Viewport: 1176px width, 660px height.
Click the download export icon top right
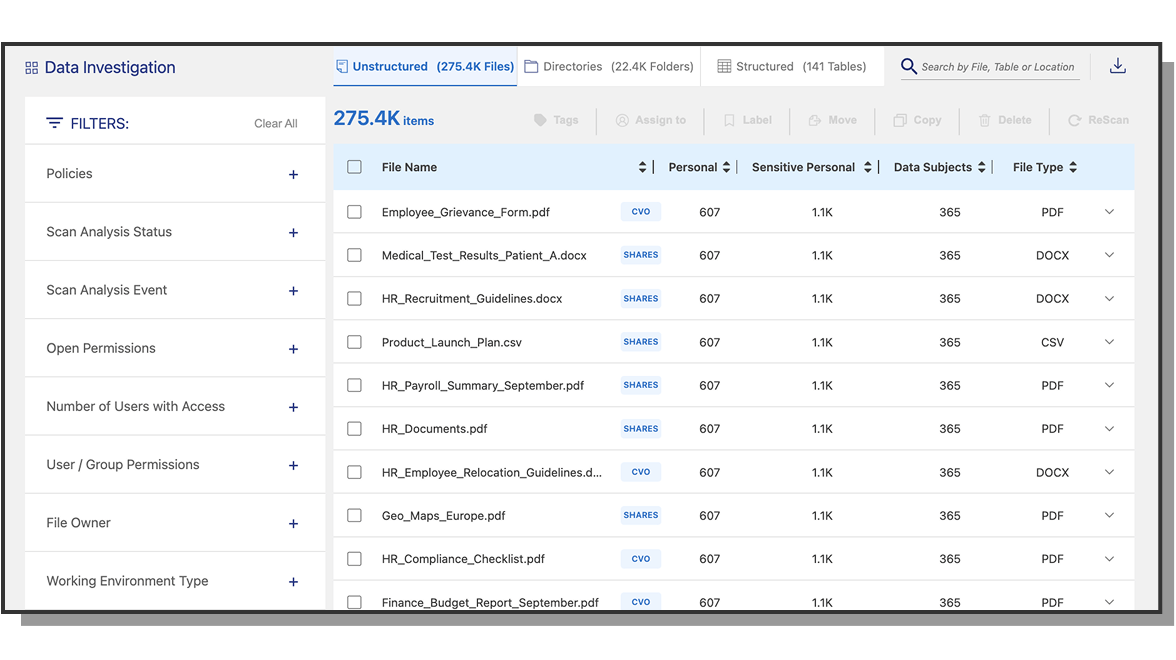tap(1117, 65)
